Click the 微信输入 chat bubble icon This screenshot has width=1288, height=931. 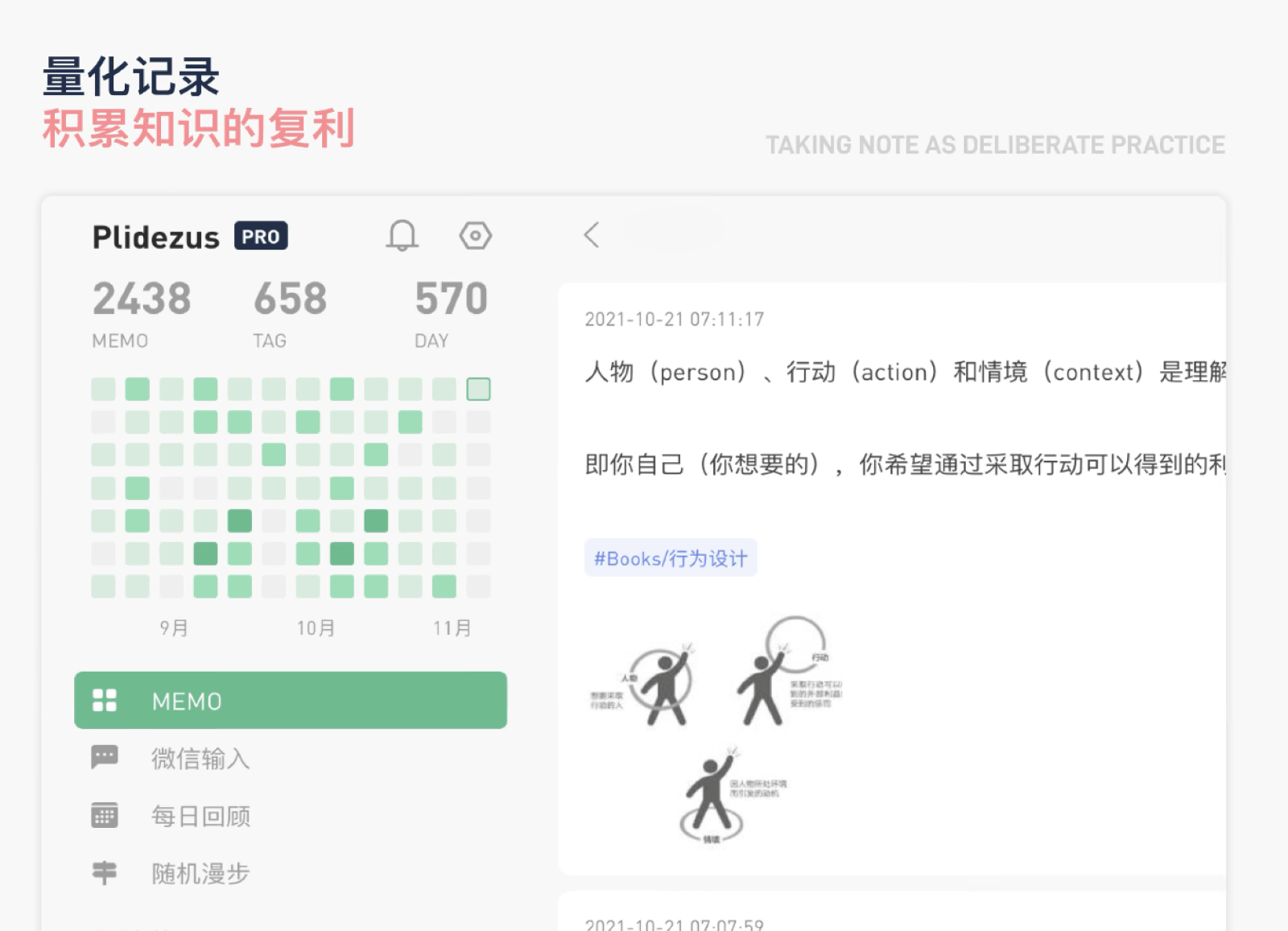click(x=105, y=757)
